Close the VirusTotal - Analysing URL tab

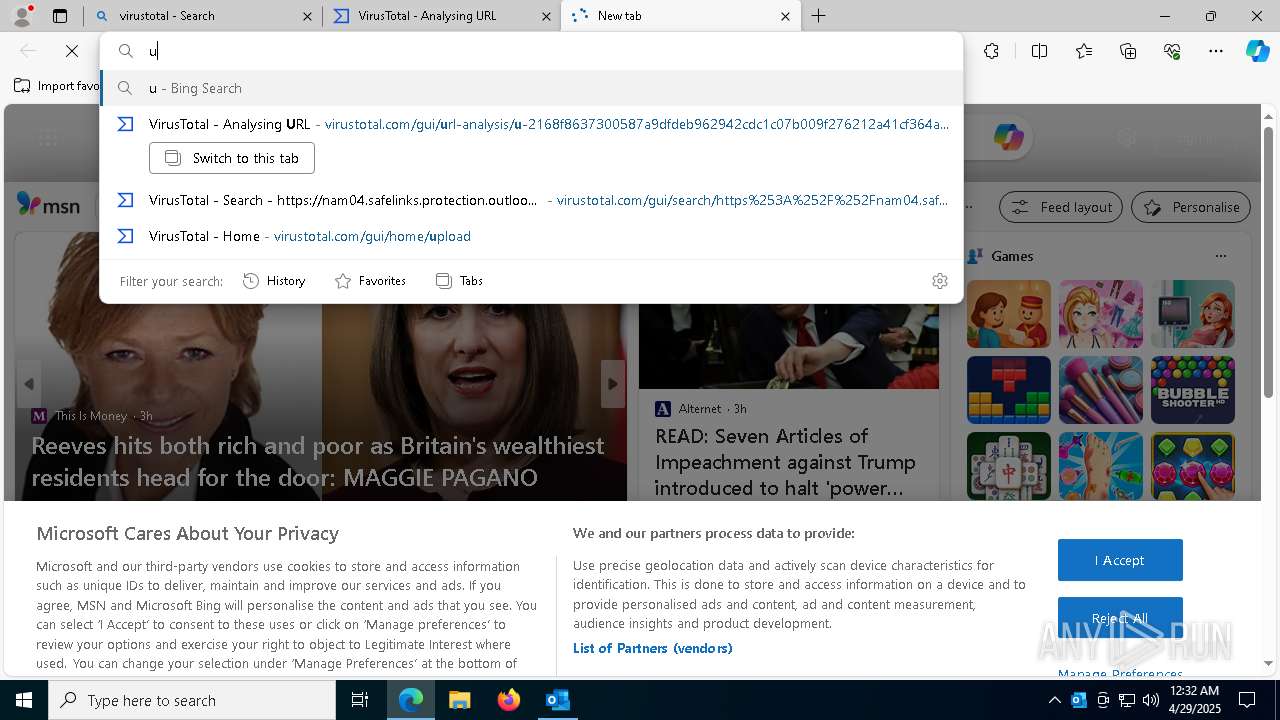[x=546, y=16]
